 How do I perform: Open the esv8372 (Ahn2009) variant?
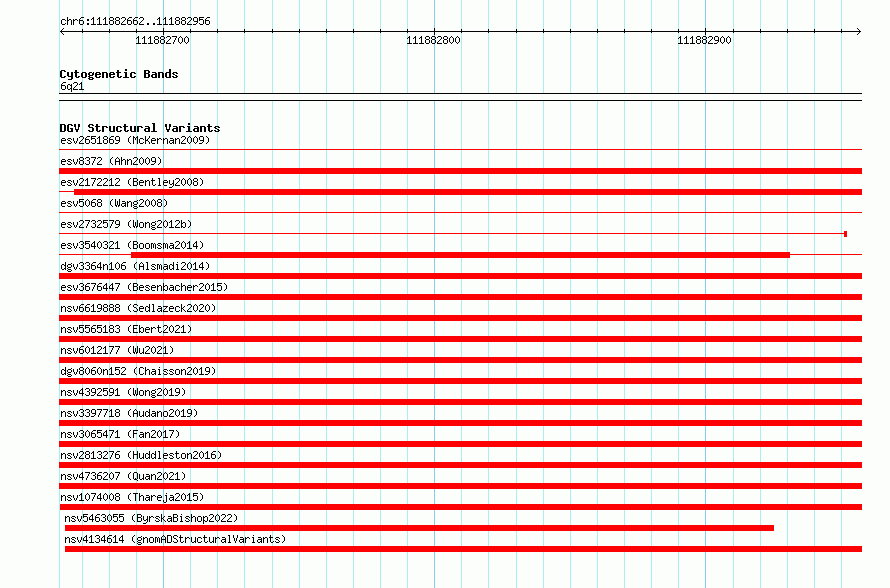pyautogui.click(x=111, y=161)
